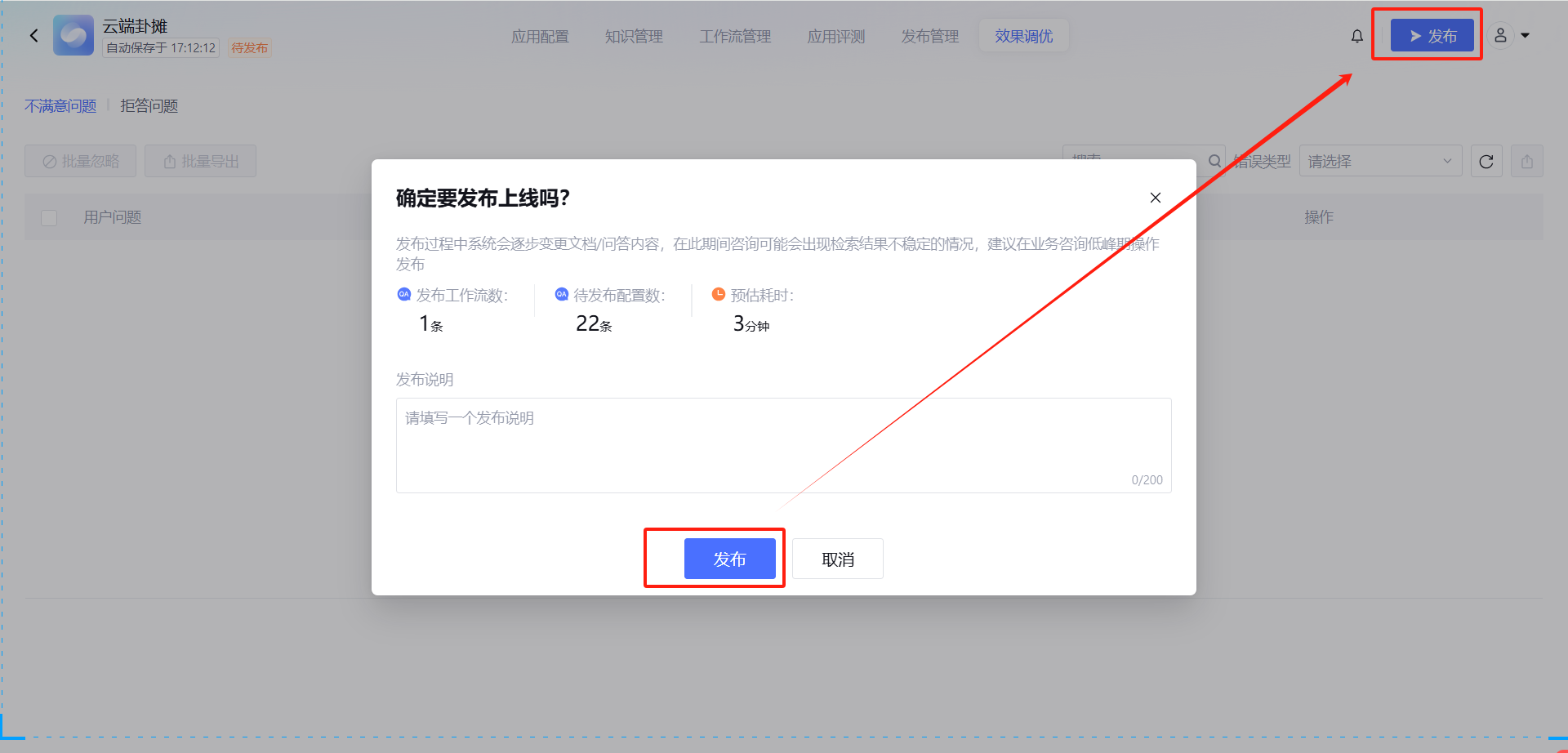
Task: Click the search magnifier icon
Action: [x=1214, y=161]
